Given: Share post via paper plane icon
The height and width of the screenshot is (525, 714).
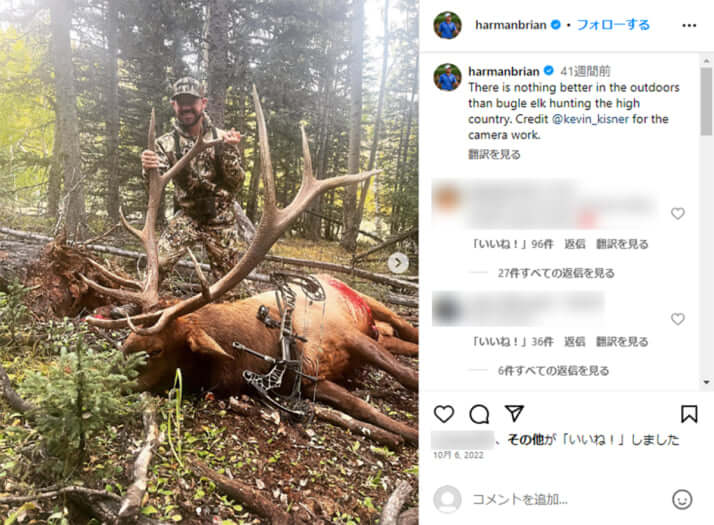Looking at the screenshot, I should (x=514, y=414).
